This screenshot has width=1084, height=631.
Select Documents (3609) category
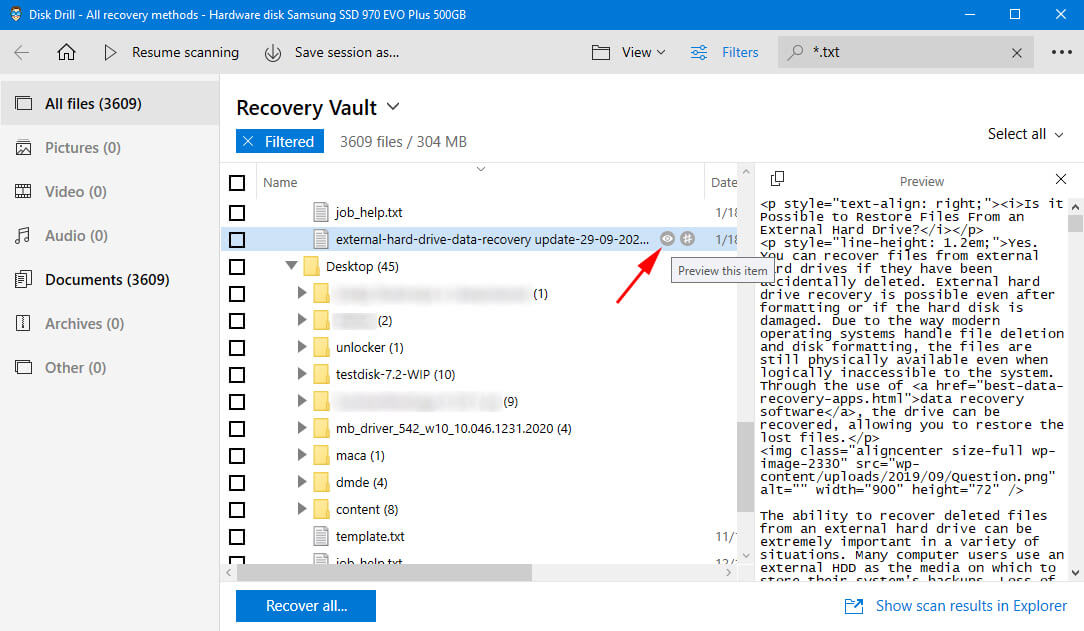pyautogui.click(x=110, y=280)
